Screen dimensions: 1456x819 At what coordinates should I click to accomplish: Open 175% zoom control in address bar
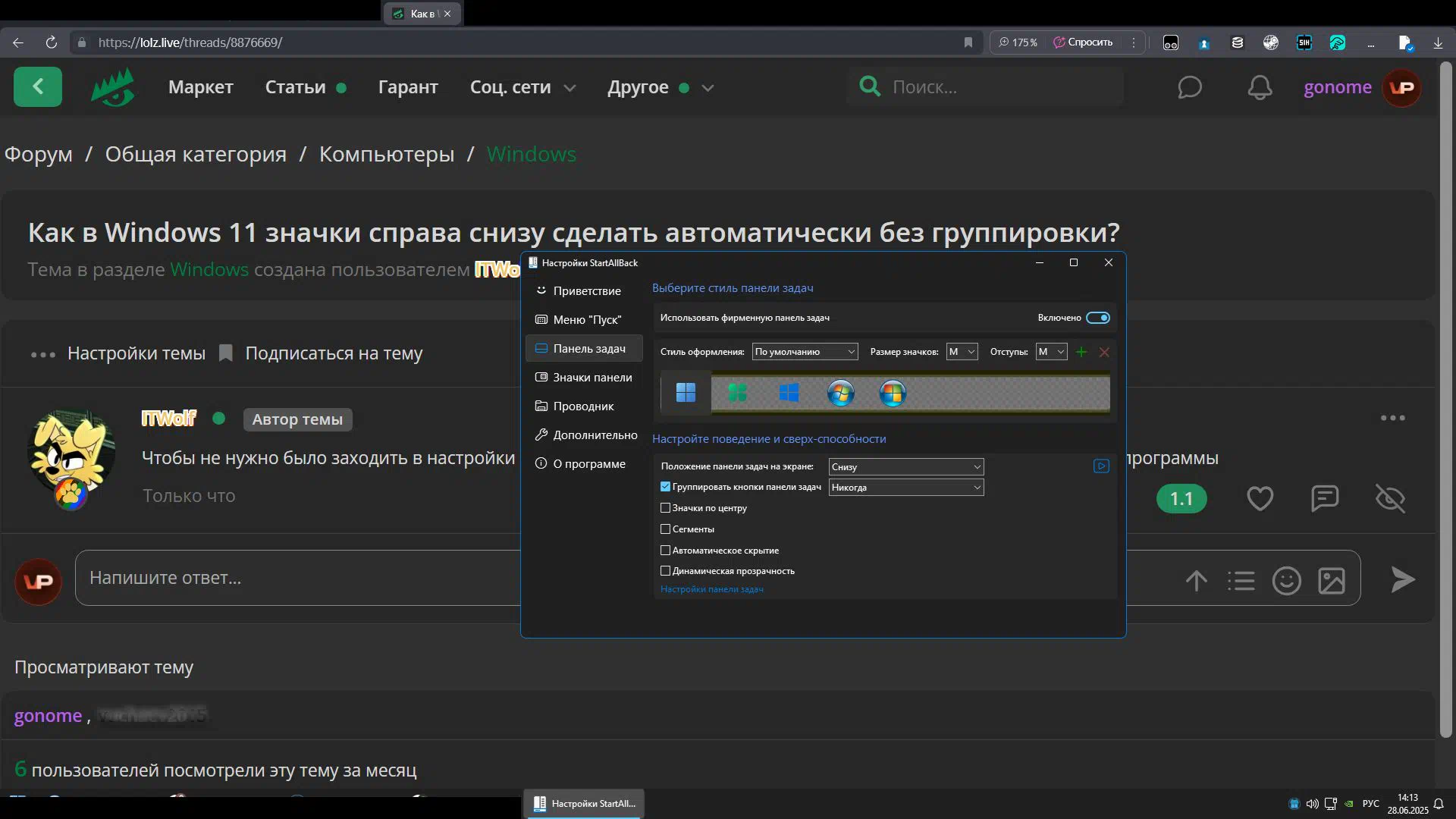click(1018, 42)
